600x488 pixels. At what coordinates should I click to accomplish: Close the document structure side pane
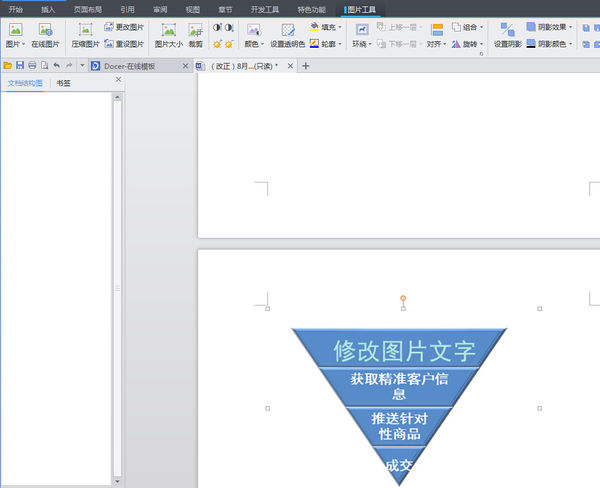tap(119, 79)
